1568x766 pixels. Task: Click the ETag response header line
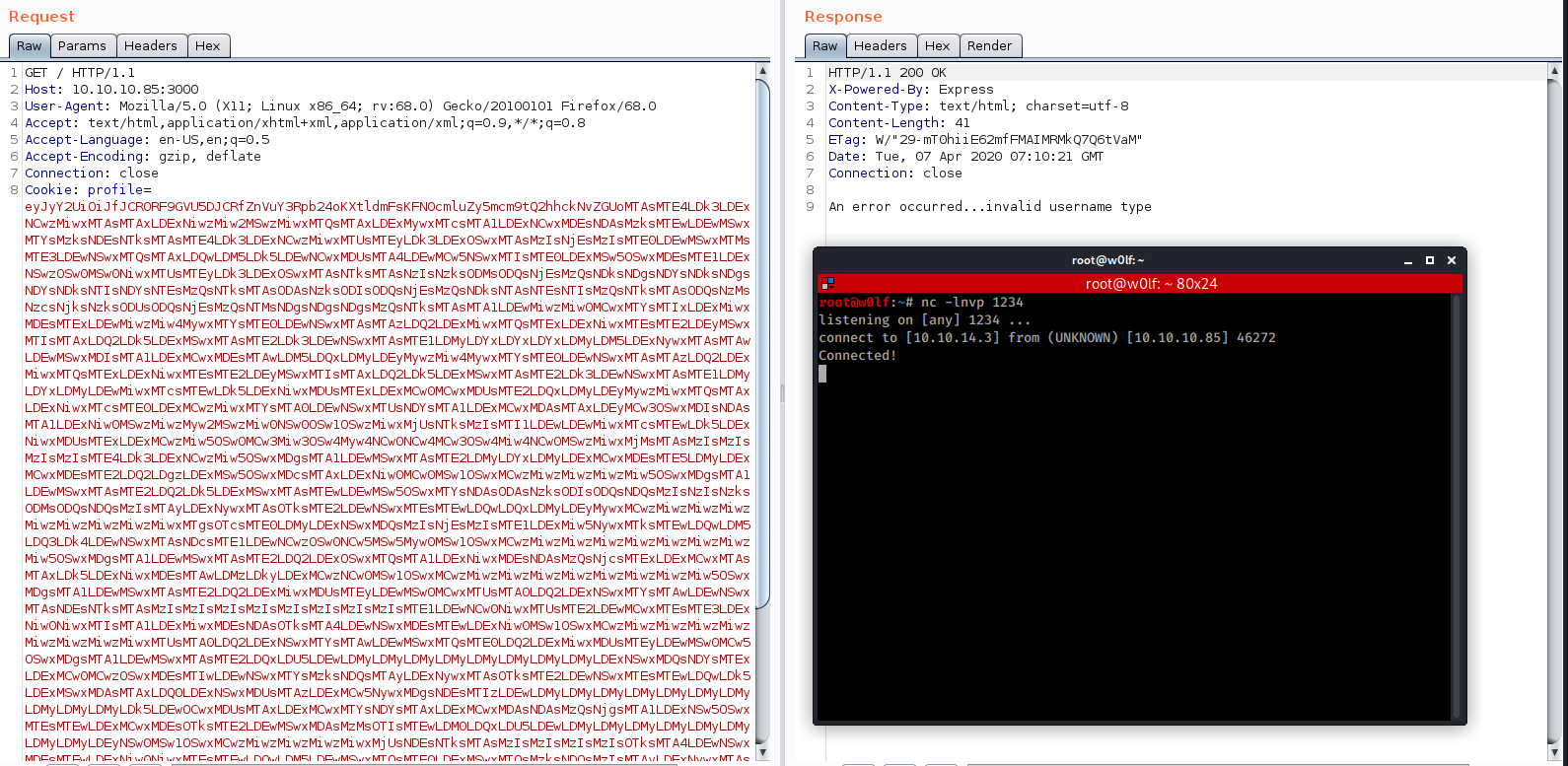click(x=985, y=139)
